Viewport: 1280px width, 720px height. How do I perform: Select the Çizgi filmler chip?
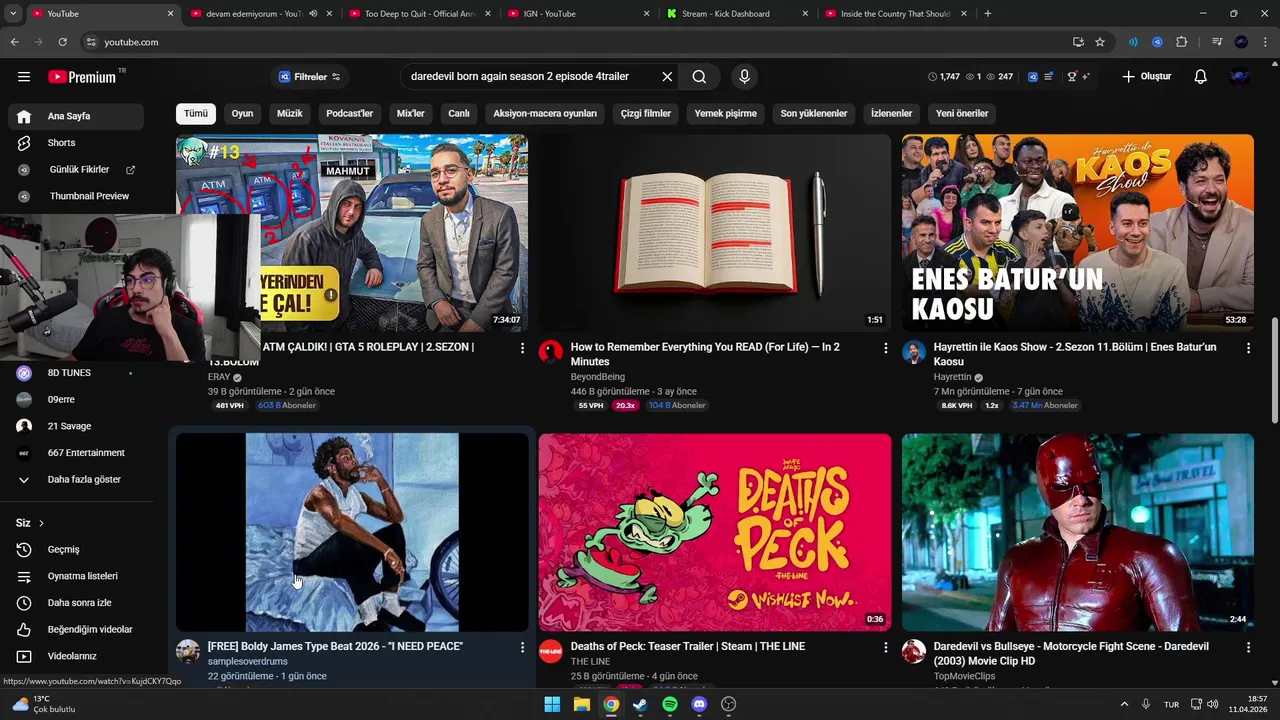coord(646,114)
